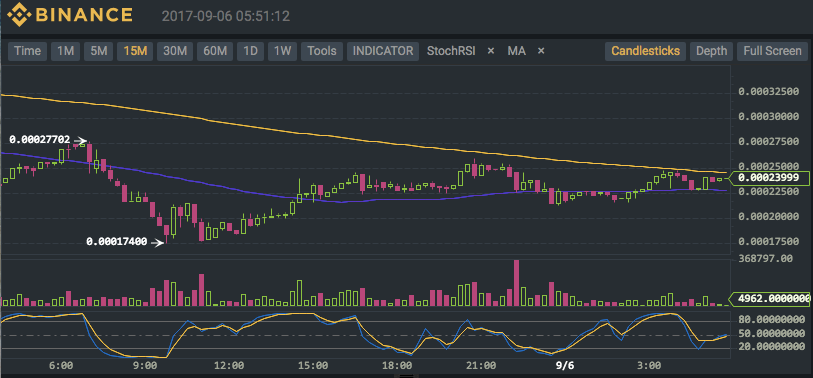Click the 12:00 time axis label
The height and width of the screenshot is (378, 813).
229,366
